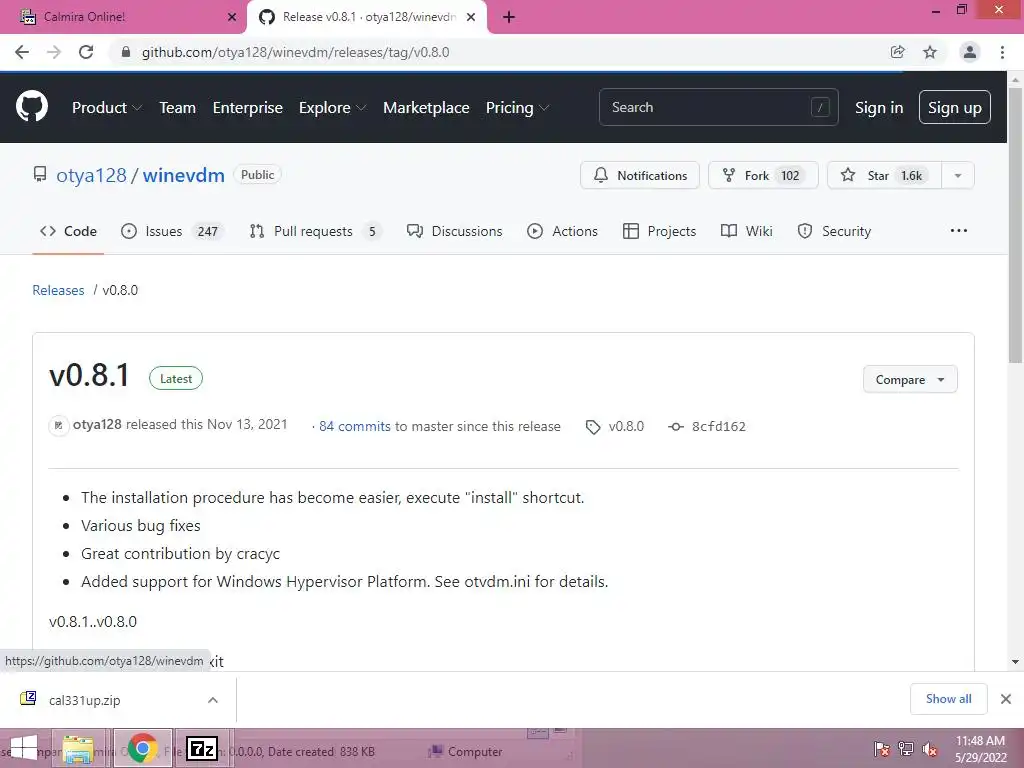Select the Projects tab
This screenshot has width=1024, height=768.
pyautogui.click(x=660, y=231)
